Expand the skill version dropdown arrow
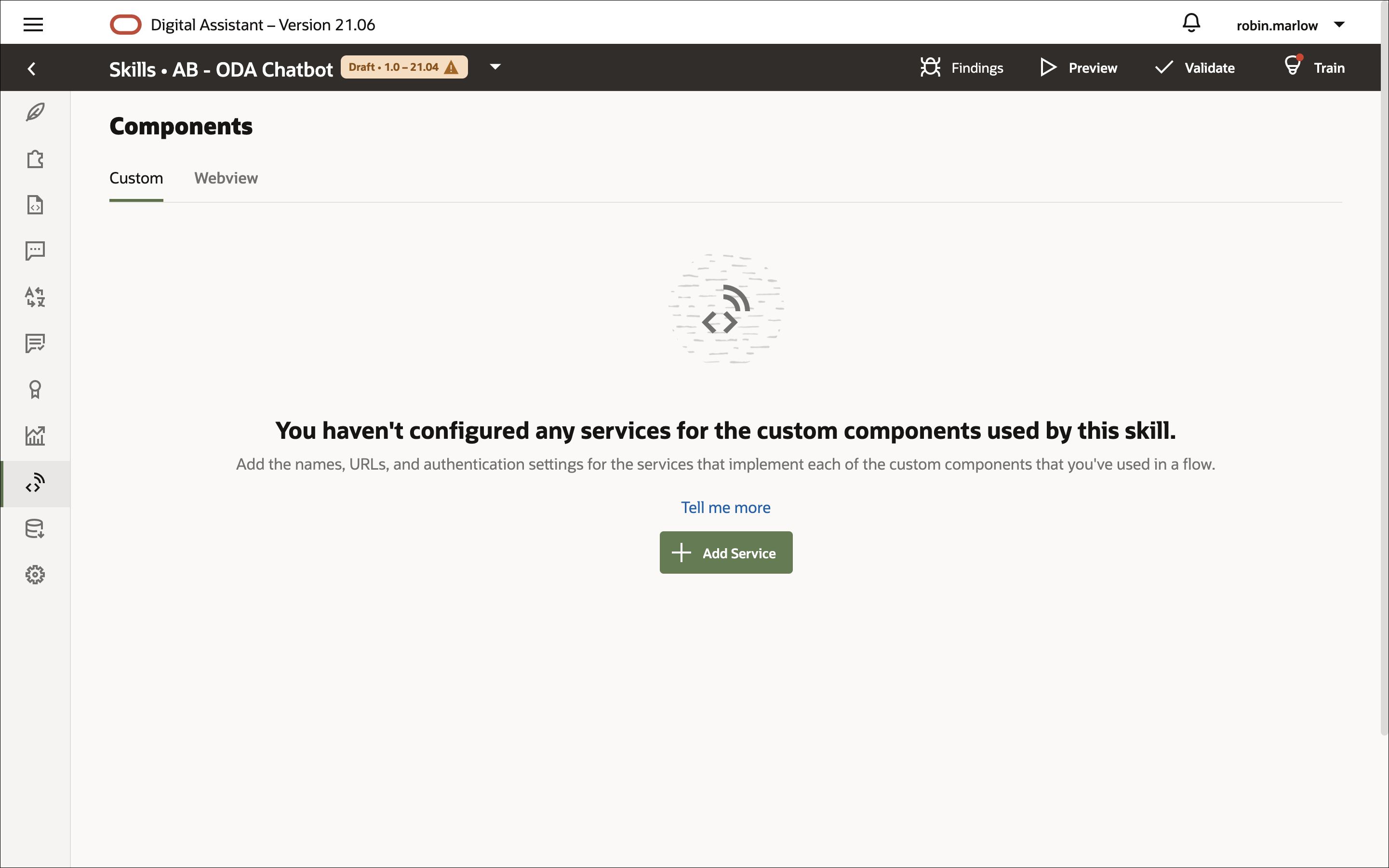 (494, 67)
